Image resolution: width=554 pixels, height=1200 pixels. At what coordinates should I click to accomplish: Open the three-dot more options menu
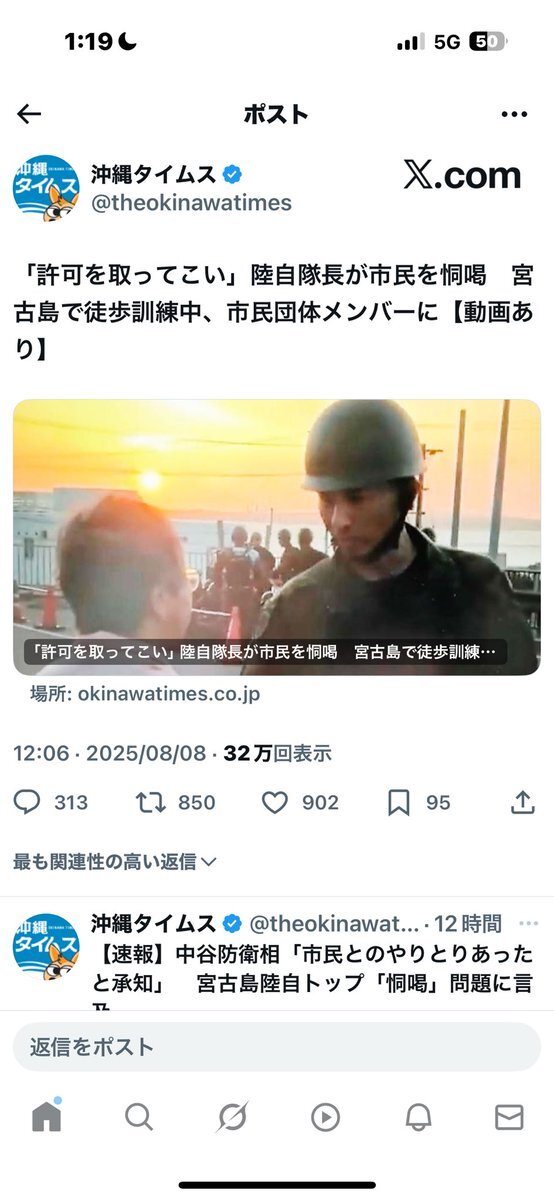click(x=513, y=114)
